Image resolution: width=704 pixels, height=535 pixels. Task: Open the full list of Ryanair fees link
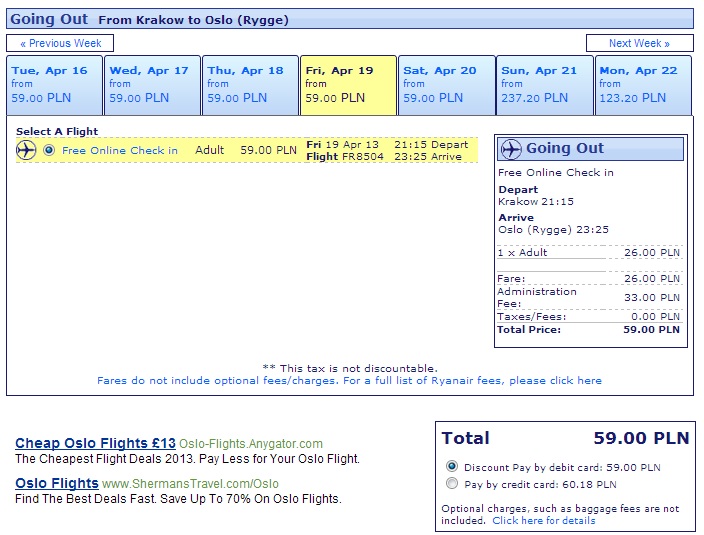click(349, 381)
